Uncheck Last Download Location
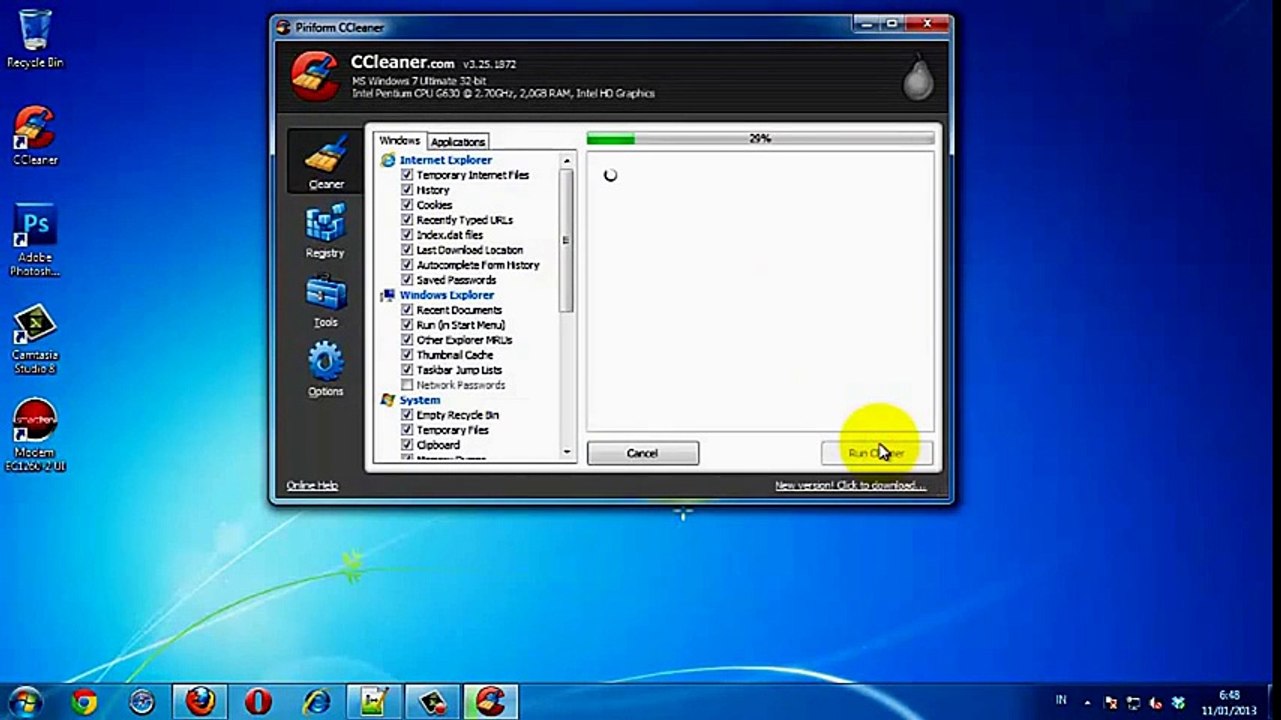The height and width of the screenshot is (720, 1281). click(407, 250)
